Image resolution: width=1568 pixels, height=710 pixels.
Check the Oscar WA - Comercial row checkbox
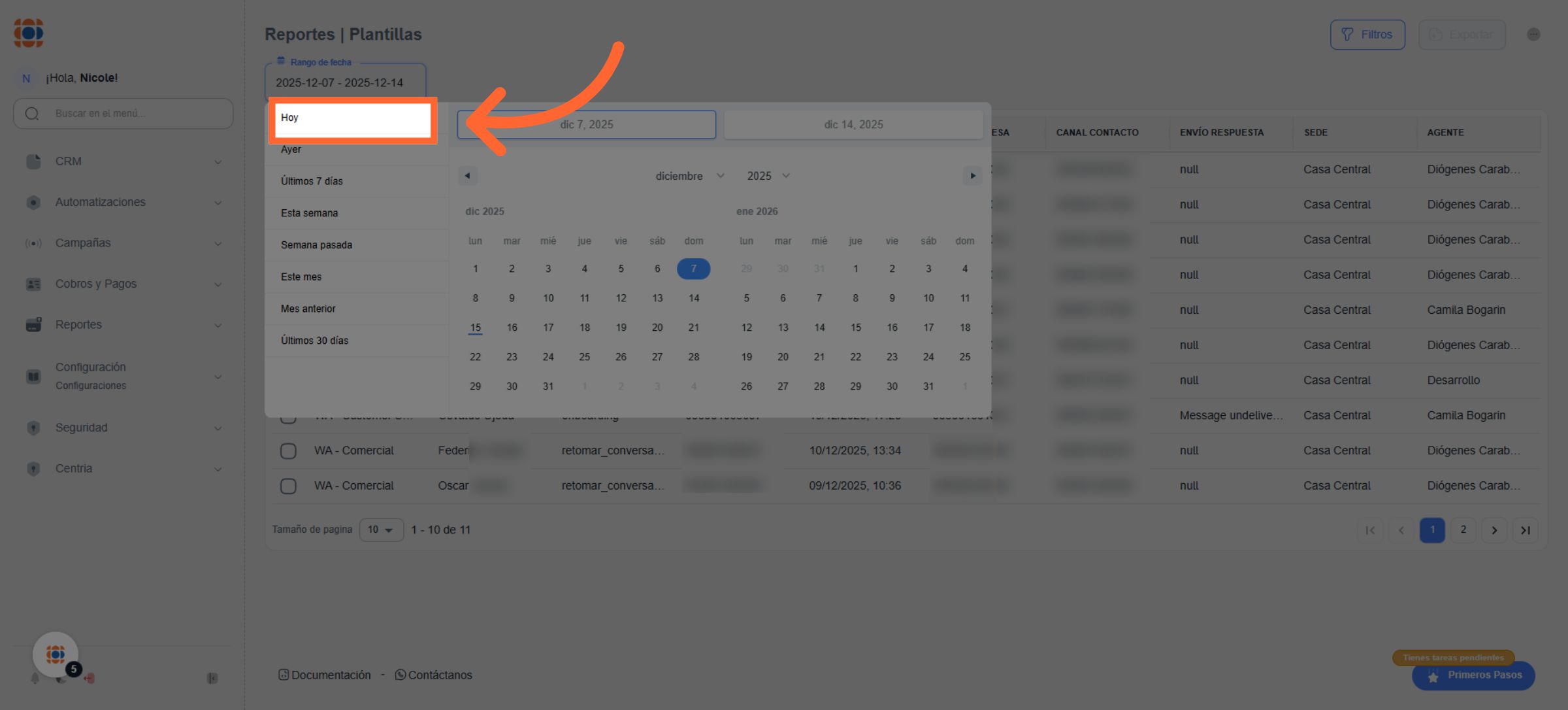(x=288, y=486)
